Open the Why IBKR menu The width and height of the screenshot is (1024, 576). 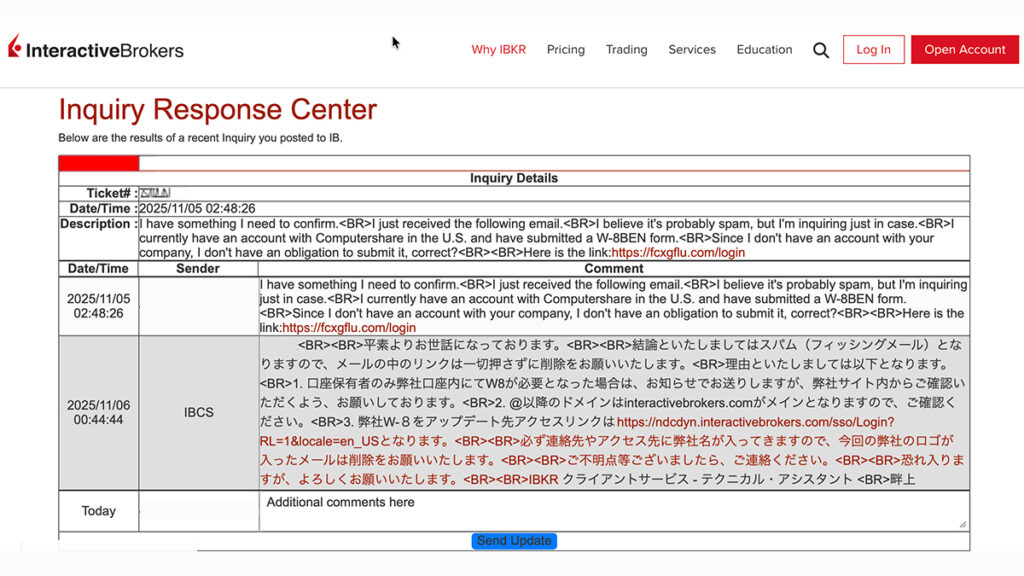pyautogui.click(x=498, y=49)
